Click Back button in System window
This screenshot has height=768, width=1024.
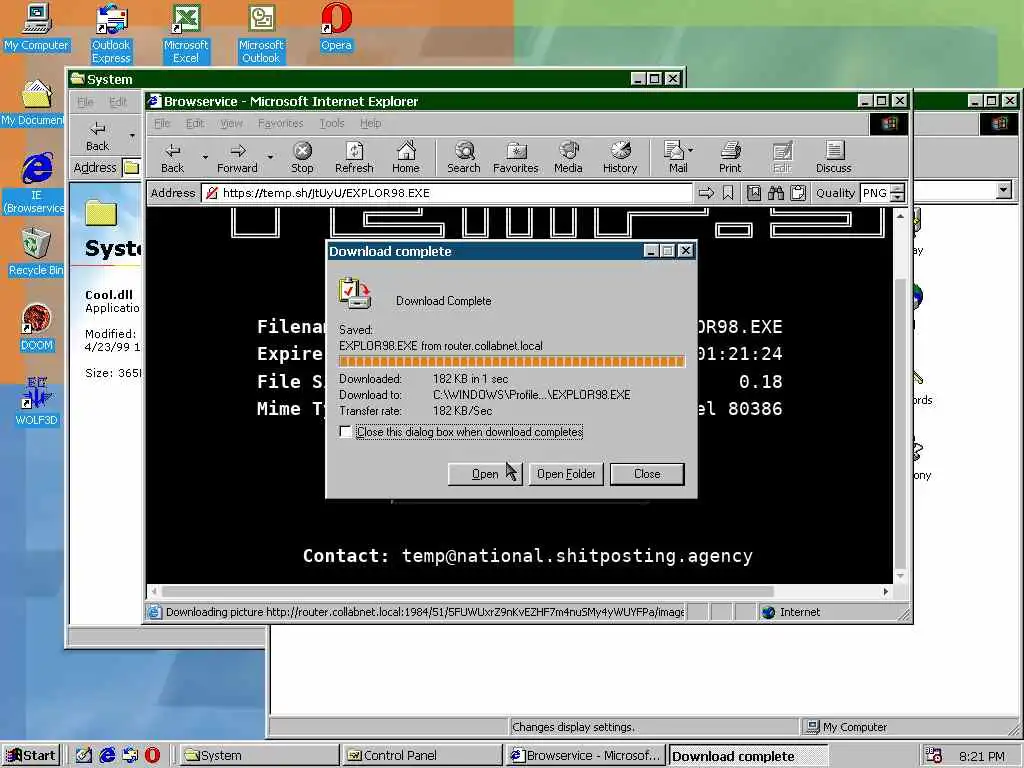click(x=97, y=136)
